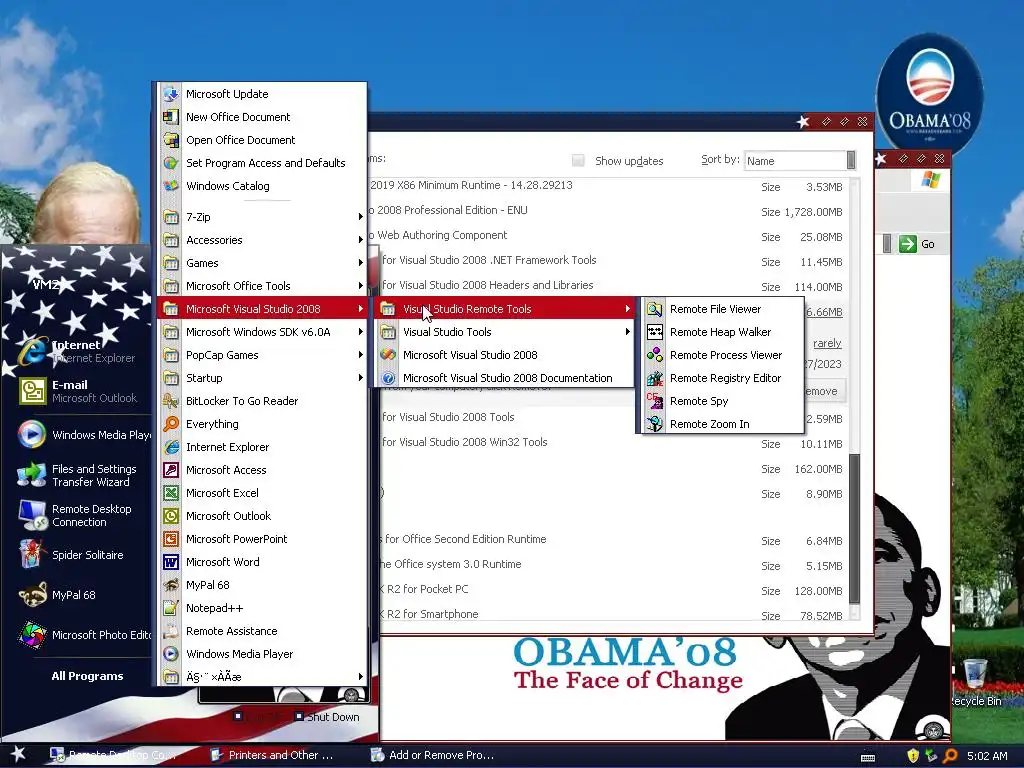Click the 5:02 AM clock

pyautogui.click(x=987, y=756)
